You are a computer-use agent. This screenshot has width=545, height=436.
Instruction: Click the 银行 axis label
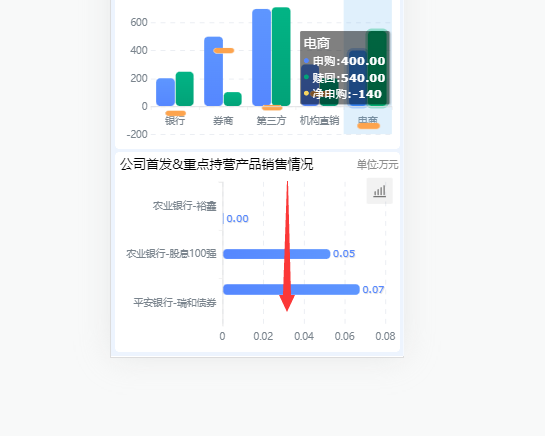coord(175,121)
